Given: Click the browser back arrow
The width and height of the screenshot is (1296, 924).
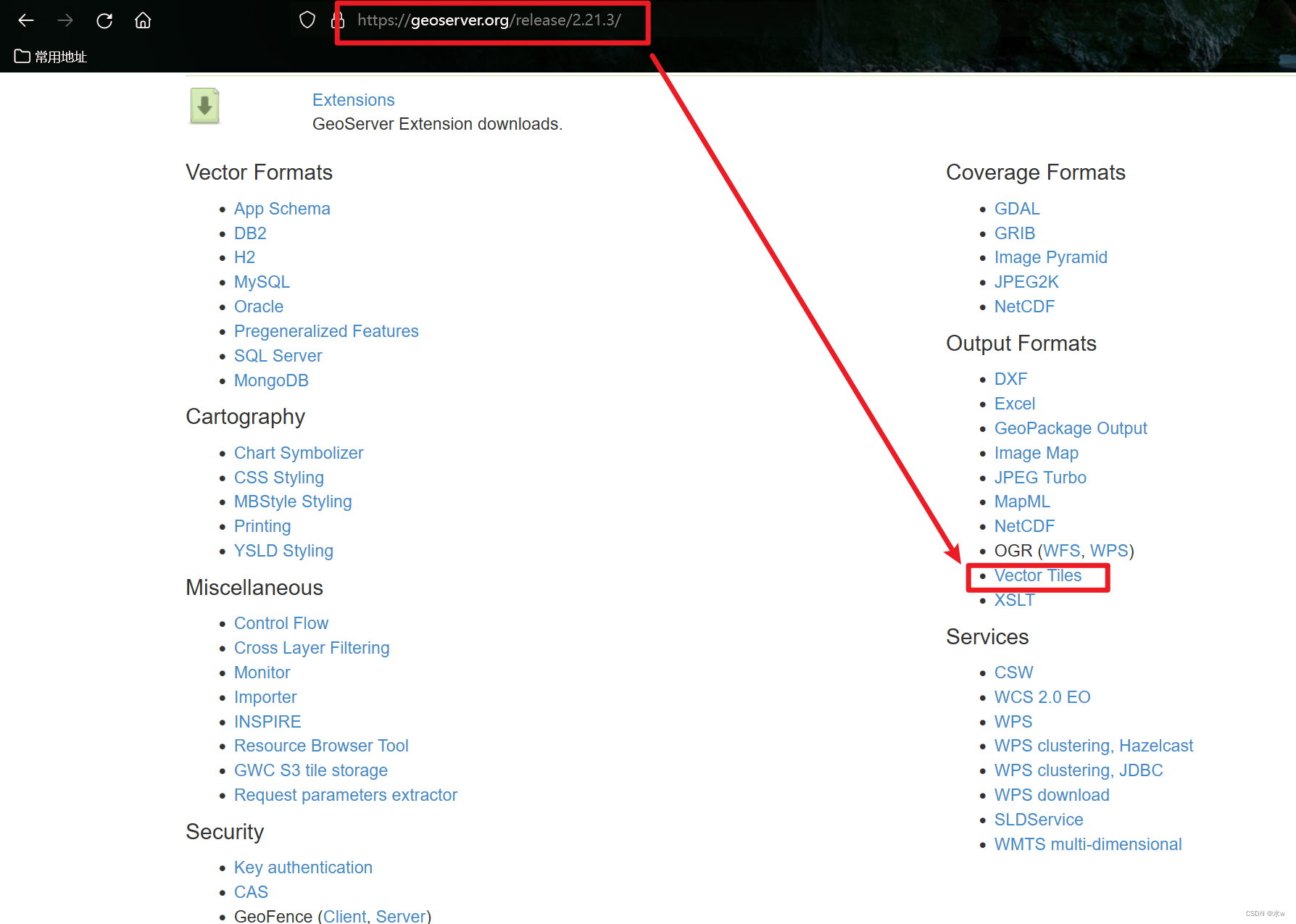Looking at the screenshot, I should [x=26, y=20].
